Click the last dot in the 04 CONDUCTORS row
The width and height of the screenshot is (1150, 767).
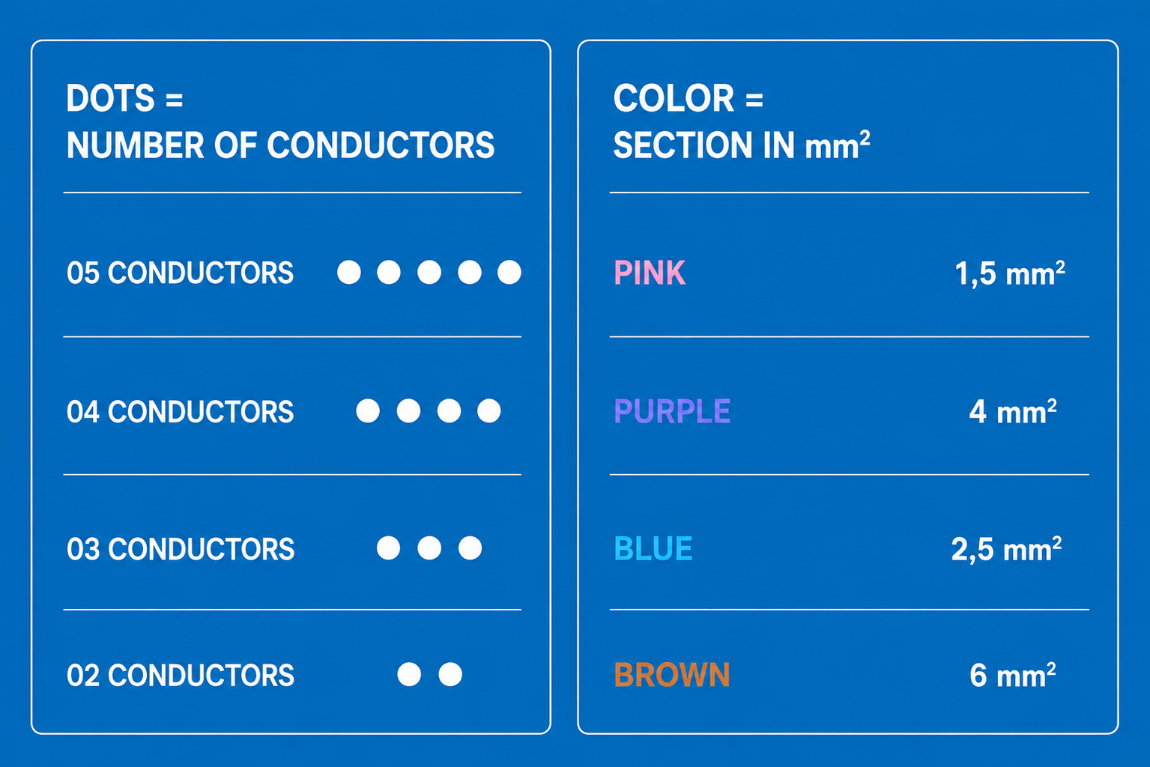pos(489,411)
